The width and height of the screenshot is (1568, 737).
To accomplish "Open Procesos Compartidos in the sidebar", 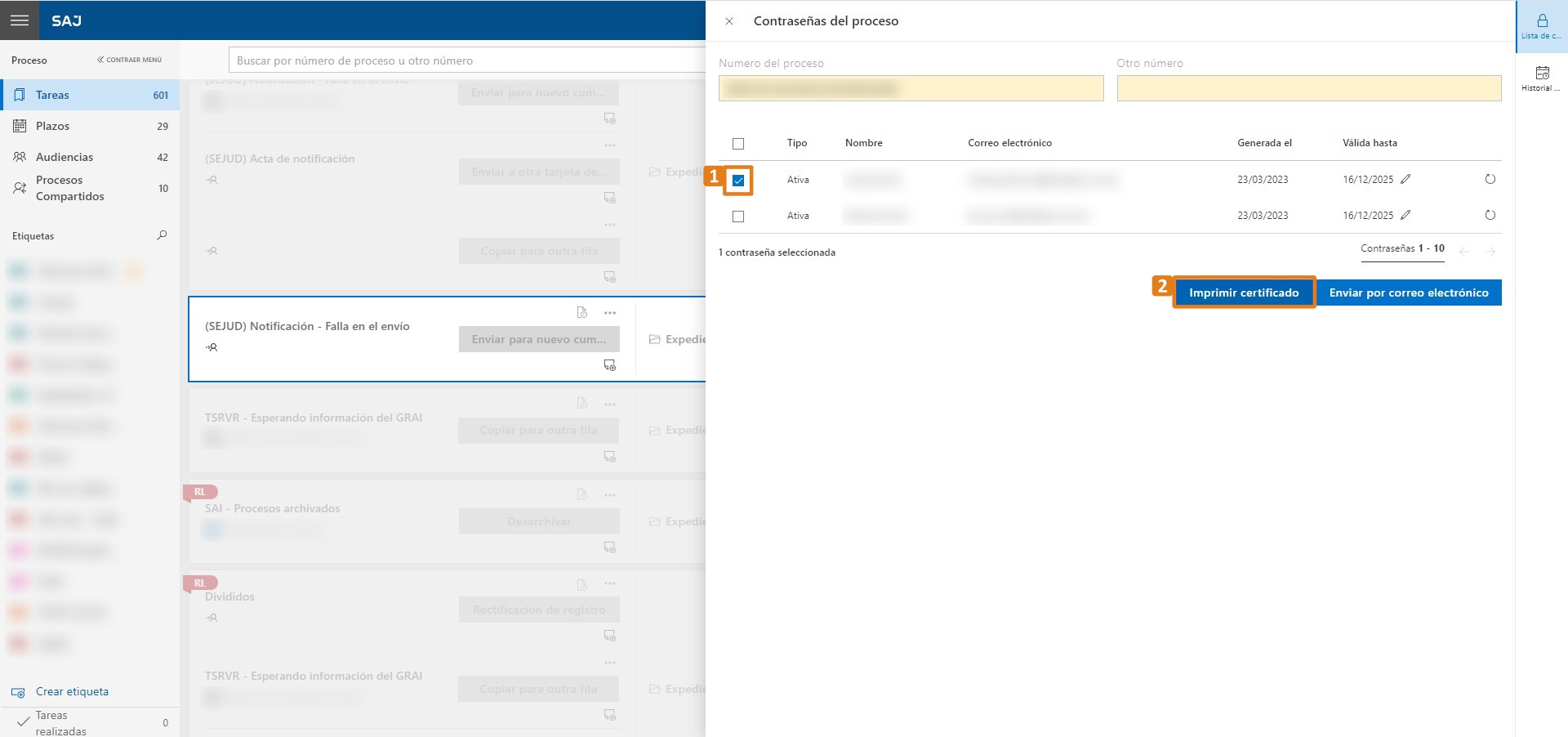I will click(90, 188).
